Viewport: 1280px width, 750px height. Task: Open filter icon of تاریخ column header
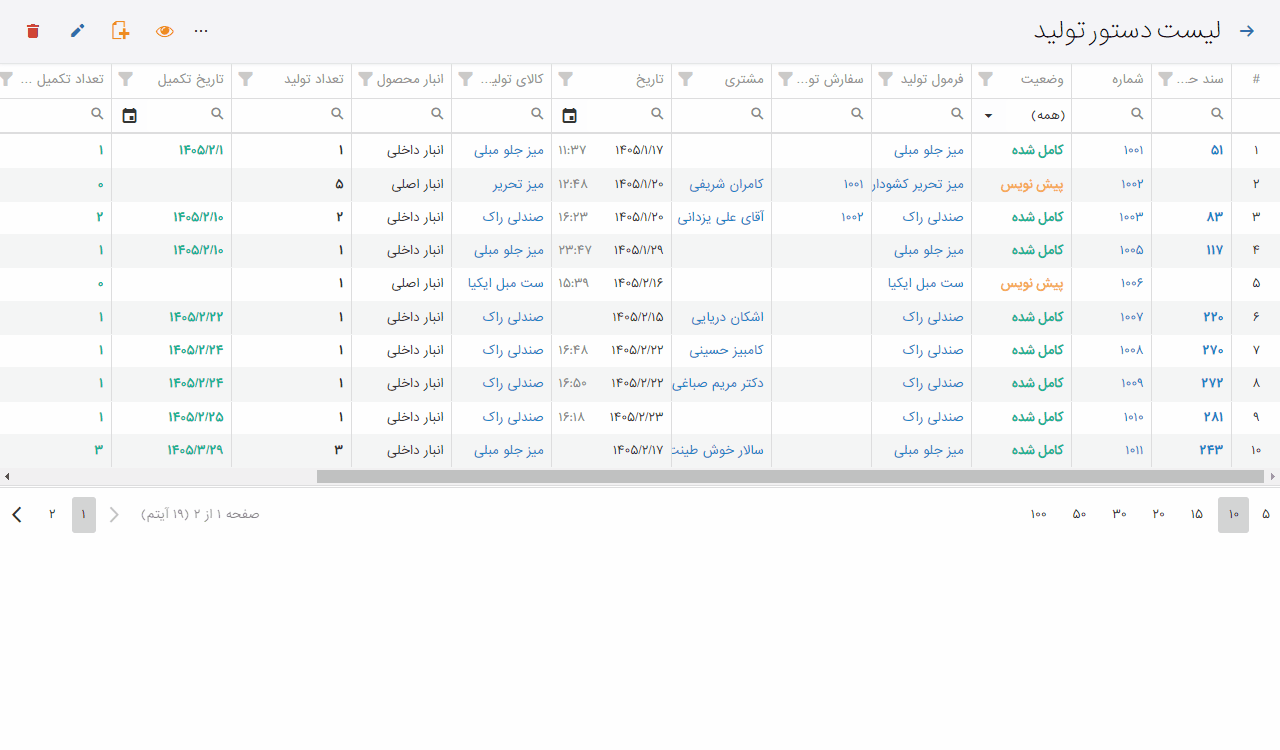coord(565,79)
